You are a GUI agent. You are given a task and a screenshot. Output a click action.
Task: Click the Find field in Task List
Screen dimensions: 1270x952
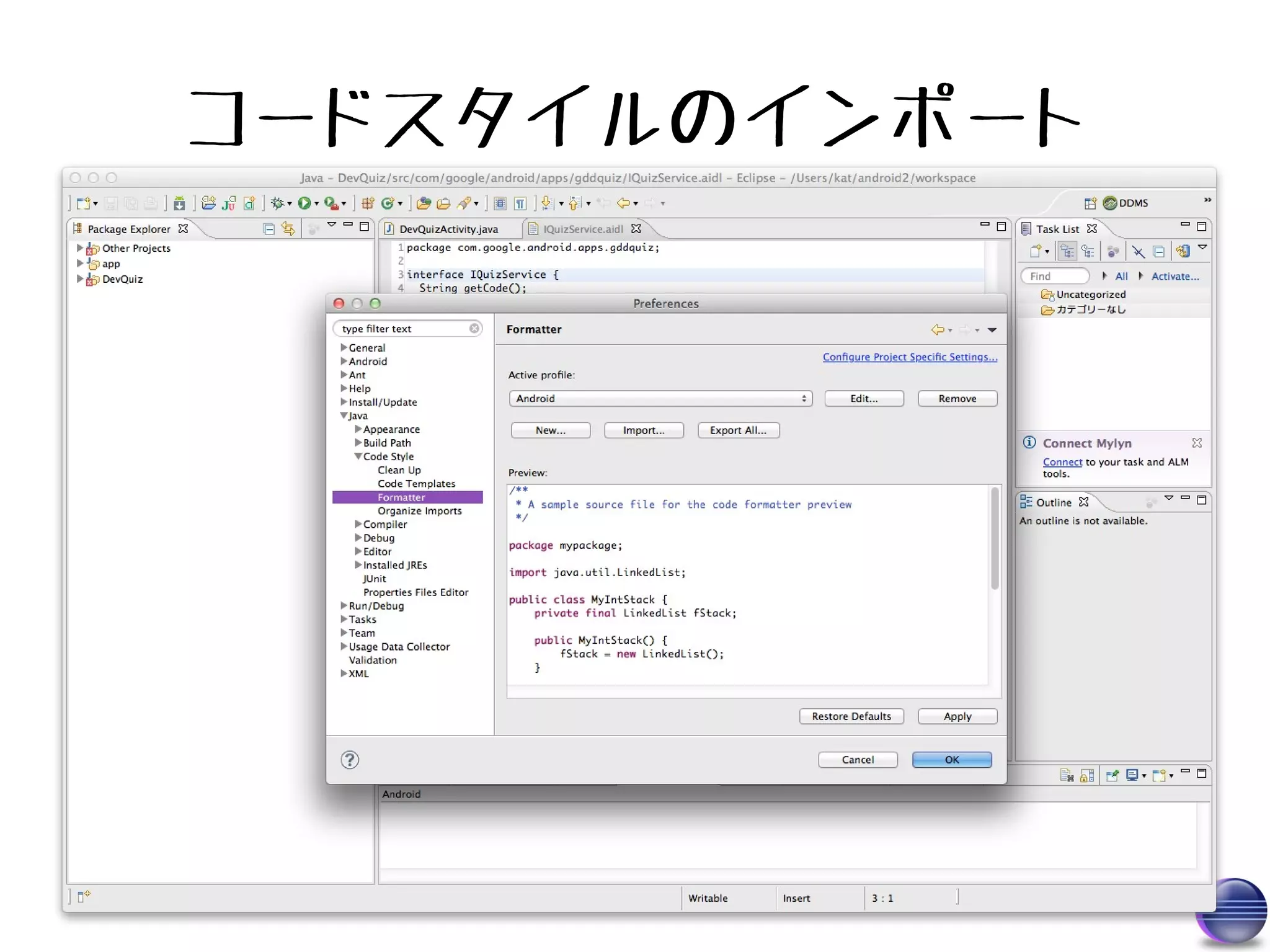point(1055,276)
